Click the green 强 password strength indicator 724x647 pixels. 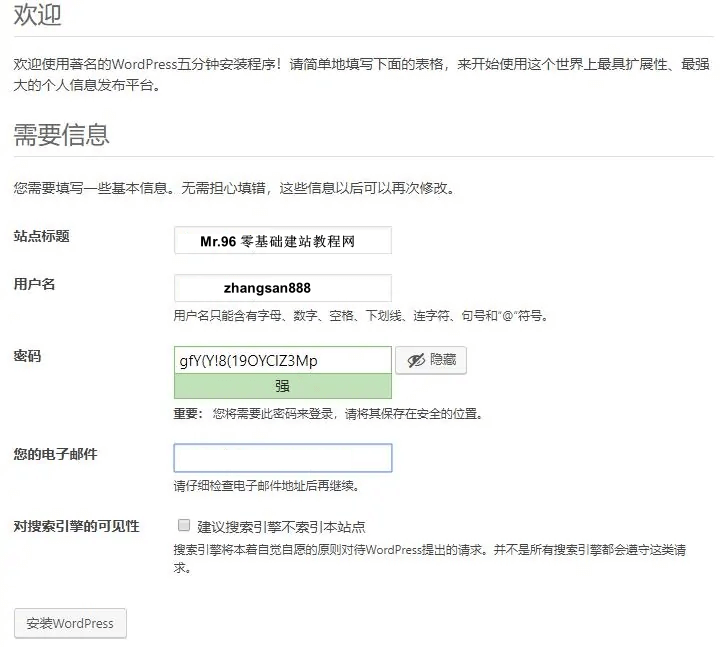[x=283, y=386]
